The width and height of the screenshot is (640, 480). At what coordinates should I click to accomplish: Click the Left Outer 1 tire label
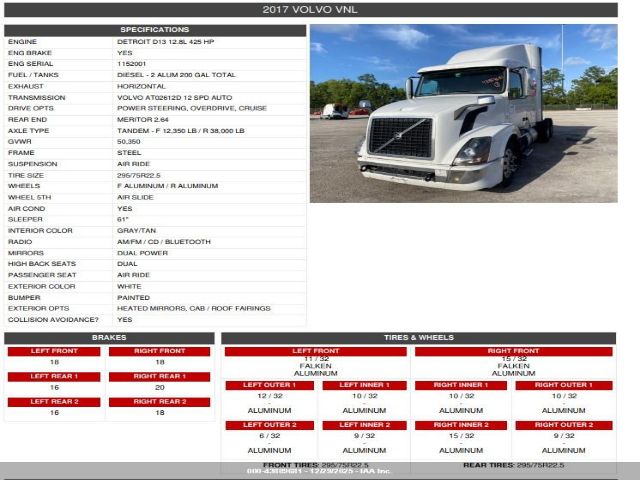pyautogui.click(x=269, y=385)
